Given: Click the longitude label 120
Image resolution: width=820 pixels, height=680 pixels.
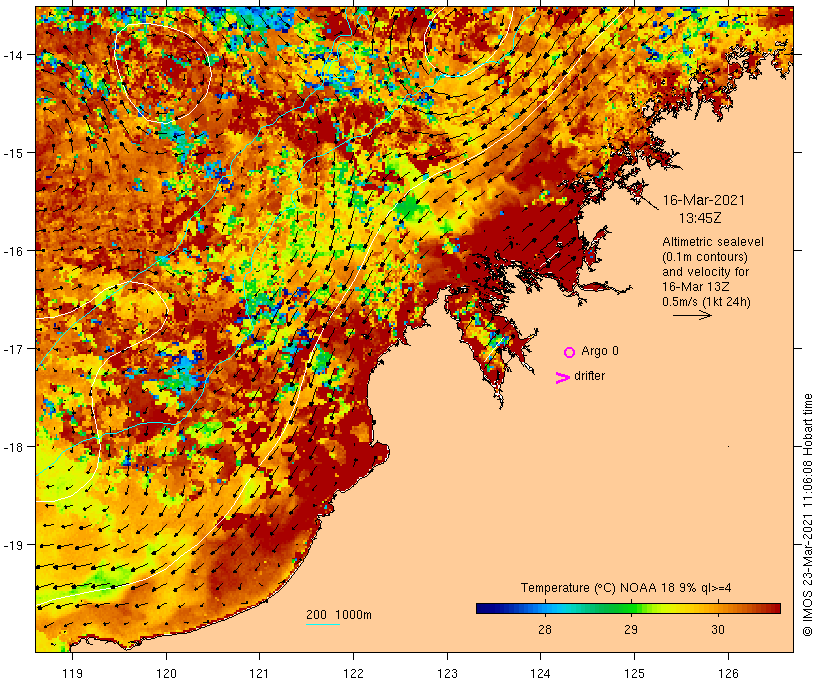Looking at the screenshot, I should [x=166, y=673].
